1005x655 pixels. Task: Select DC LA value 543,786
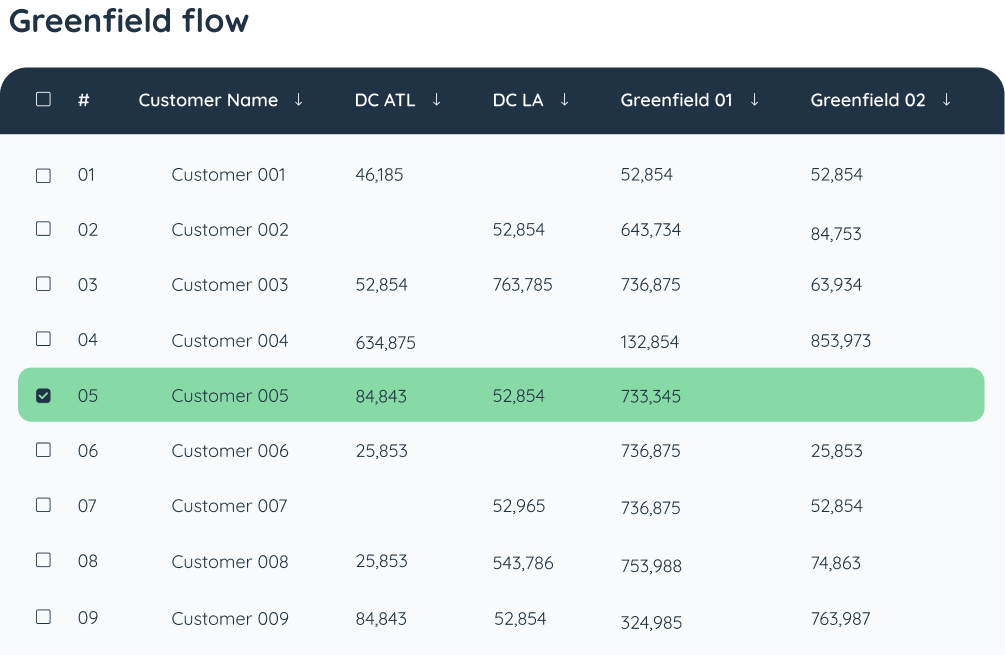[523, 563]
